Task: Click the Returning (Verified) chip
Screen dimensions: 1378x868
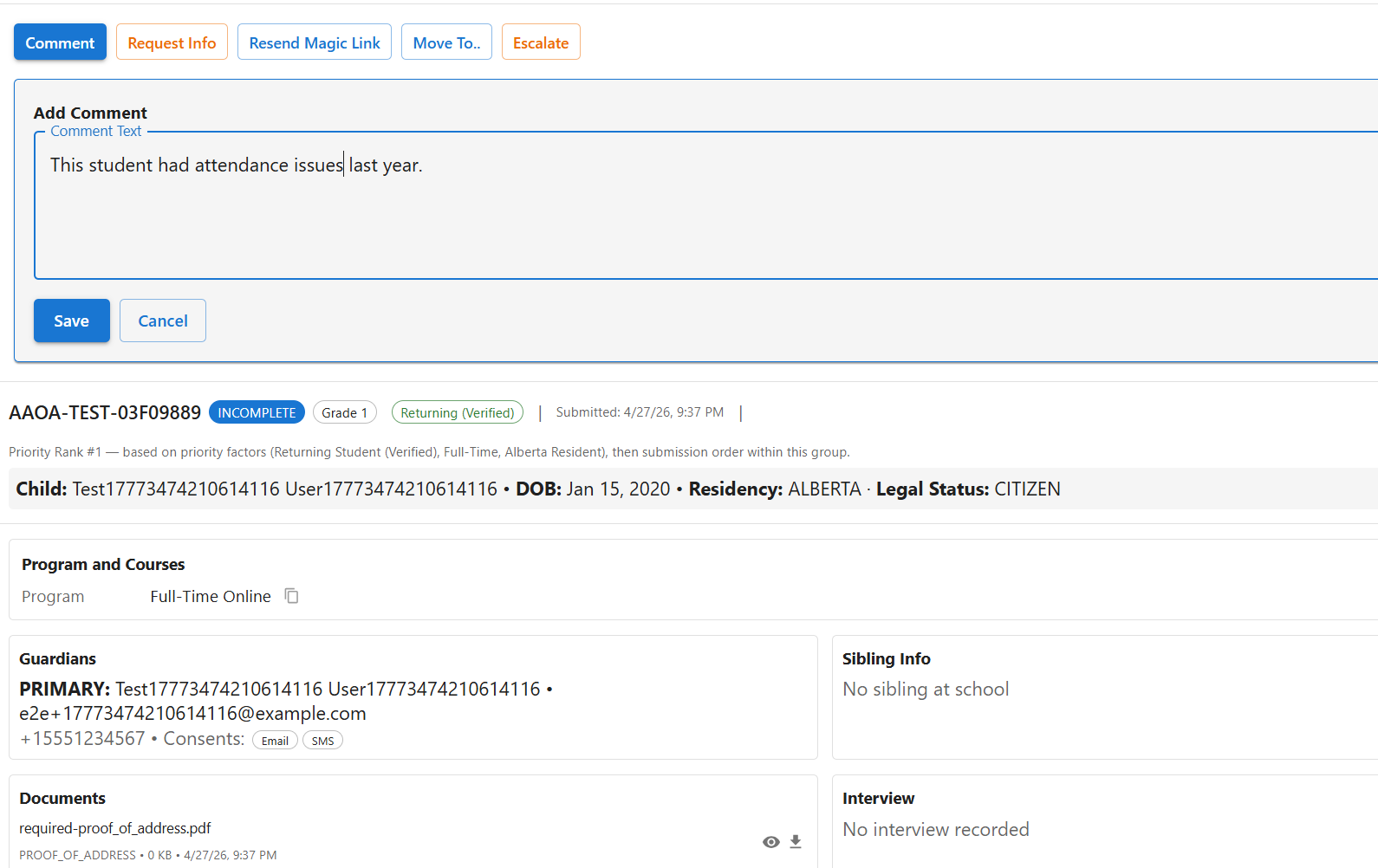Action: coord(458,412)
